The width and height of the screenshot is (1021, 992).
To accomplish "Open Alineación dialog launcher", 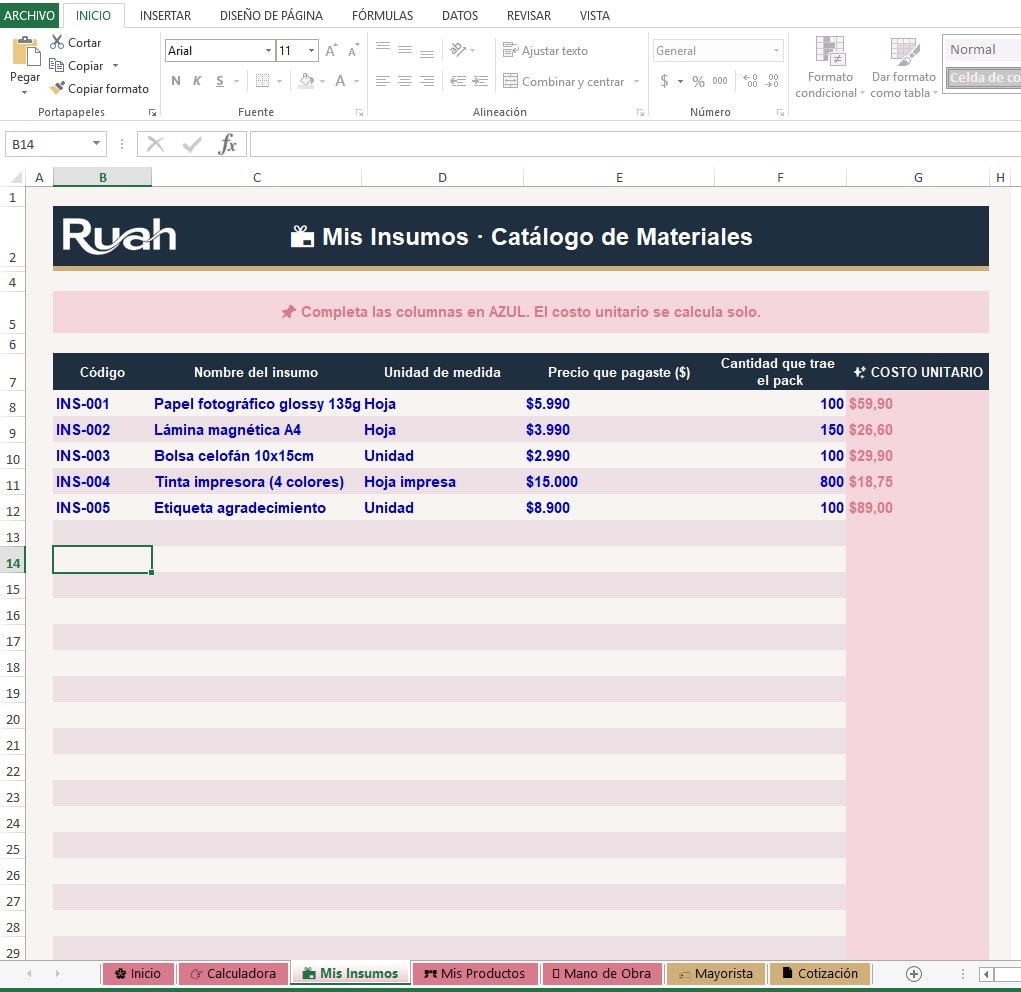I will [641, 113].
